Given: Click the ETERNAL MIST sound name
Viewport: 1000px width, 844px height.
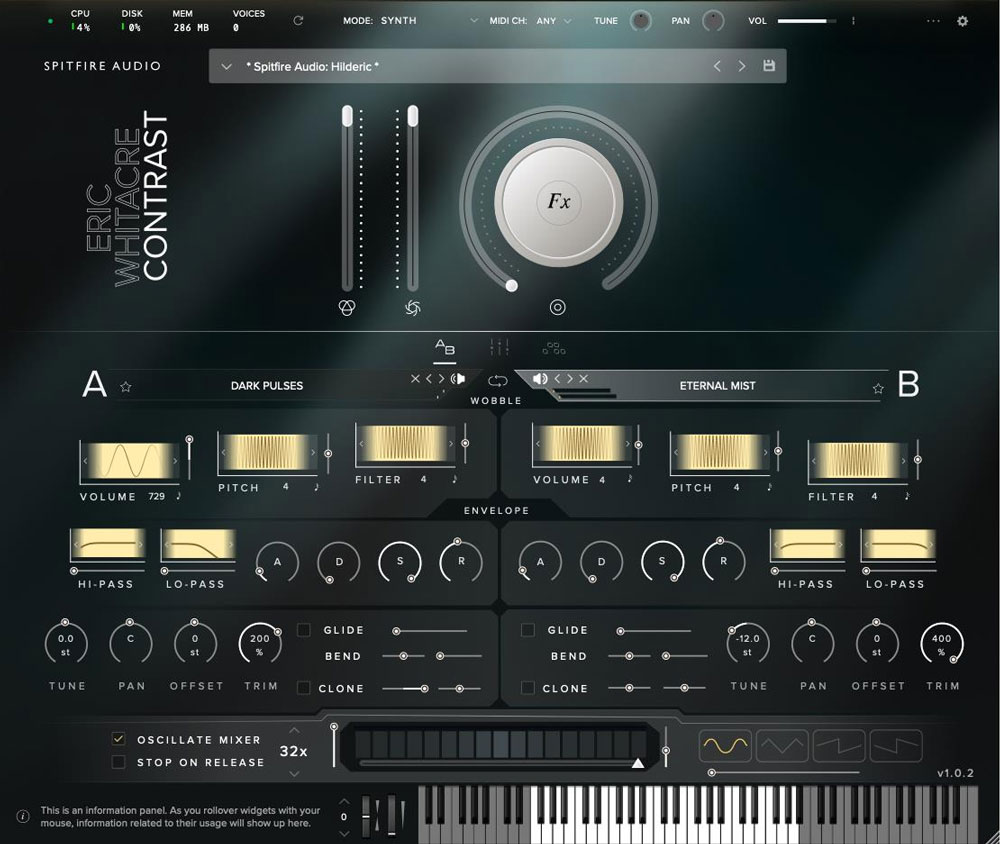Looking at the screenshot, I should pyautogui.click(x=717, y=386).
